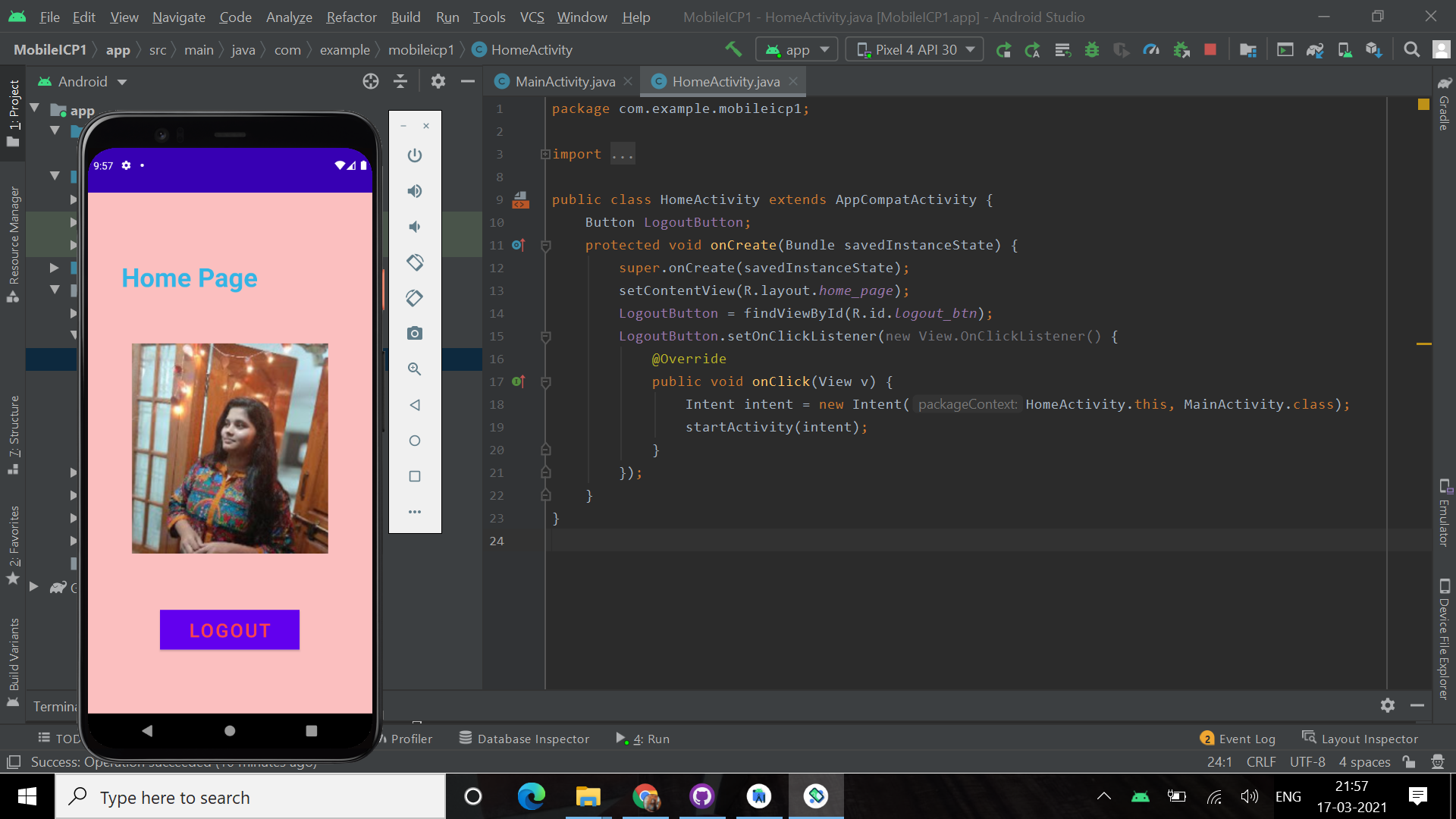The height and width of the screenshot is (819, 1456).
Task: Switch to MainActivity.java tab
Action: pos(565,81)
